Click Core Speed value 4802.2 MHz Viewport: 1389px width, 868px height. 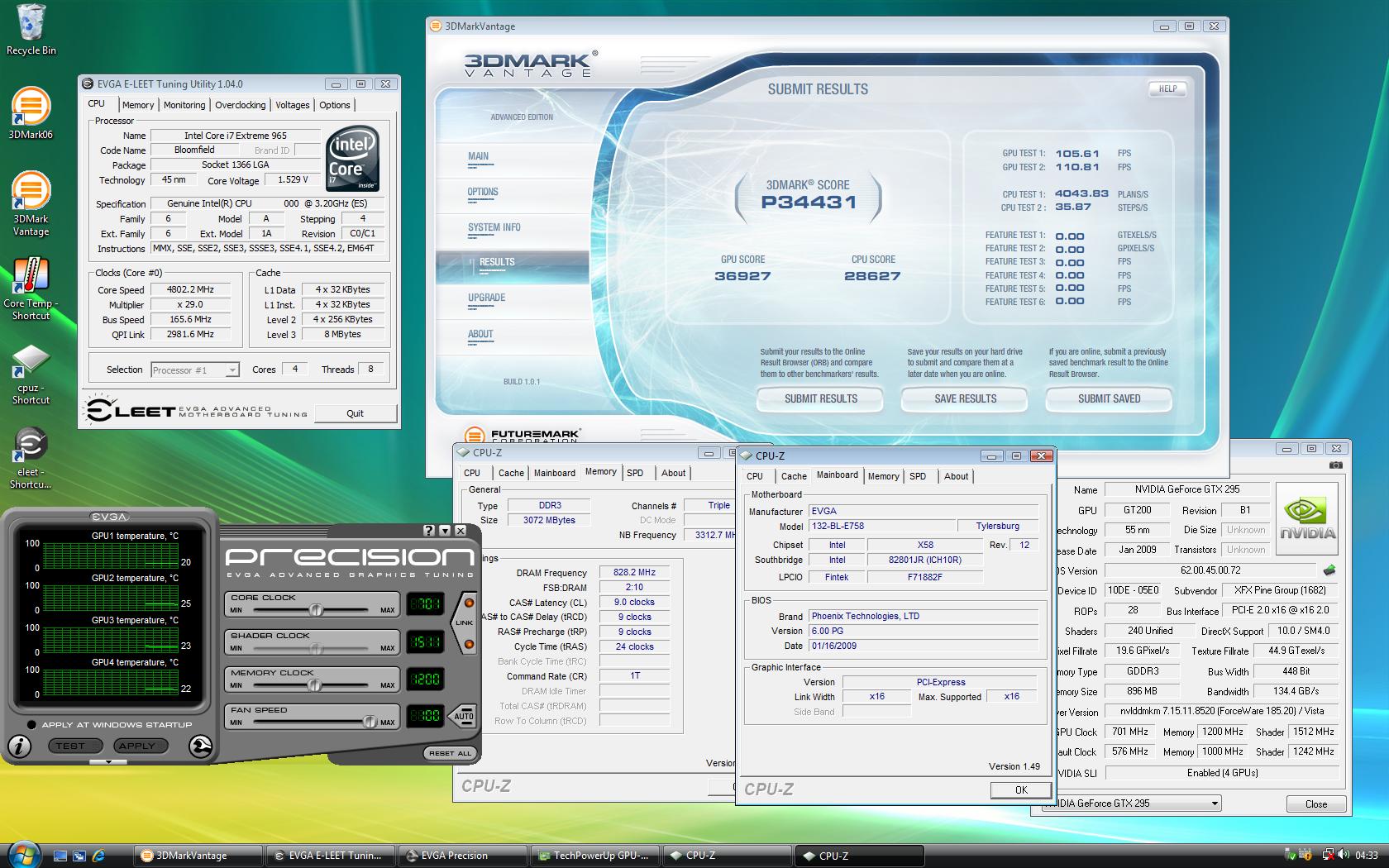[x=190, y=290]
